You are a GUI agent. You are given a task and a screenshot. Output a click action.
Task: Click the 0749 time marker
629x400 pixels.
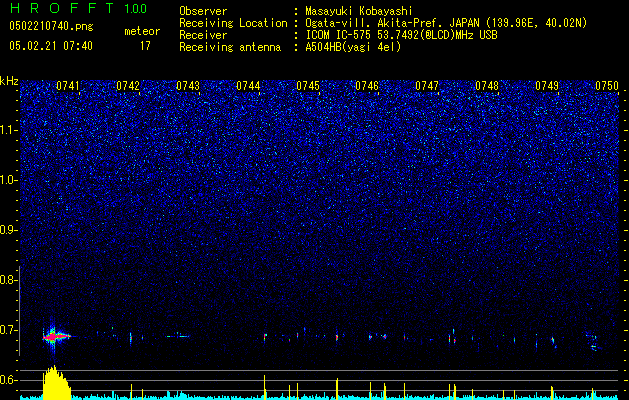547,86
